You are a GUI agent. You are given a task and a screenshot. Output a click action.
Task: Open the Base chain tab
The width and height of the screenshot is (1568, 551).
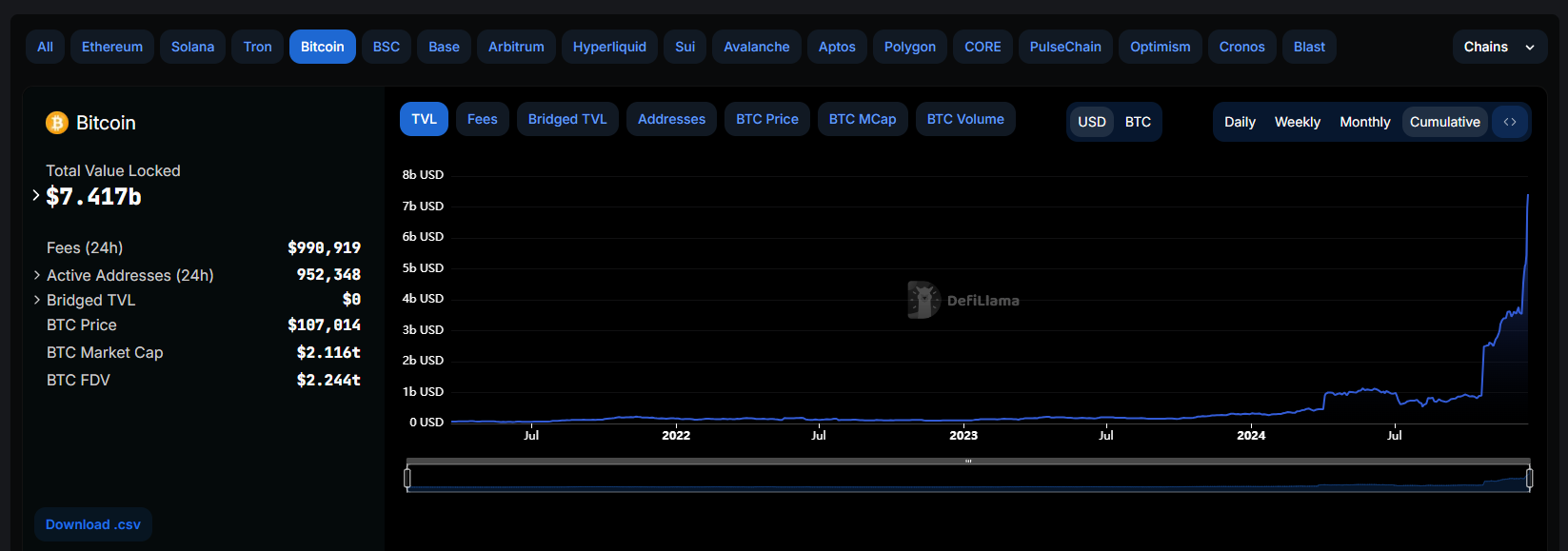click(444, 47)
